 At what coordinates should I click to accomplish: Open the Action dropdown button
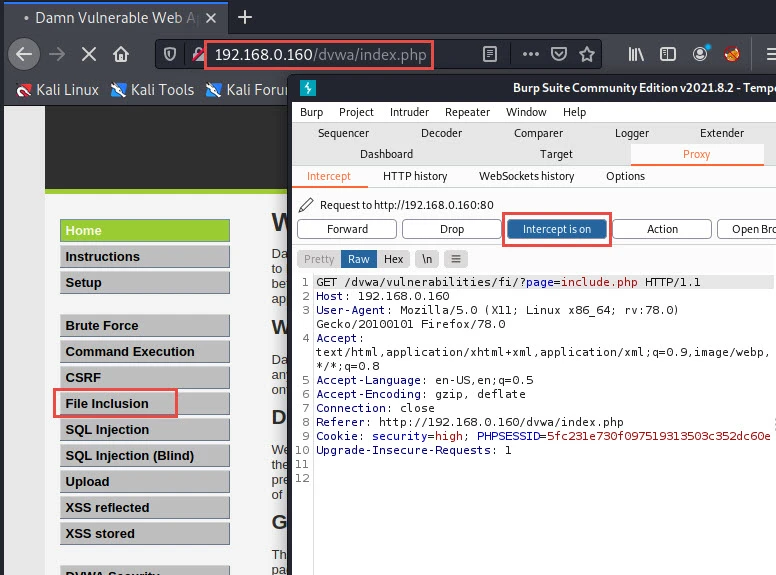[662, 229]
